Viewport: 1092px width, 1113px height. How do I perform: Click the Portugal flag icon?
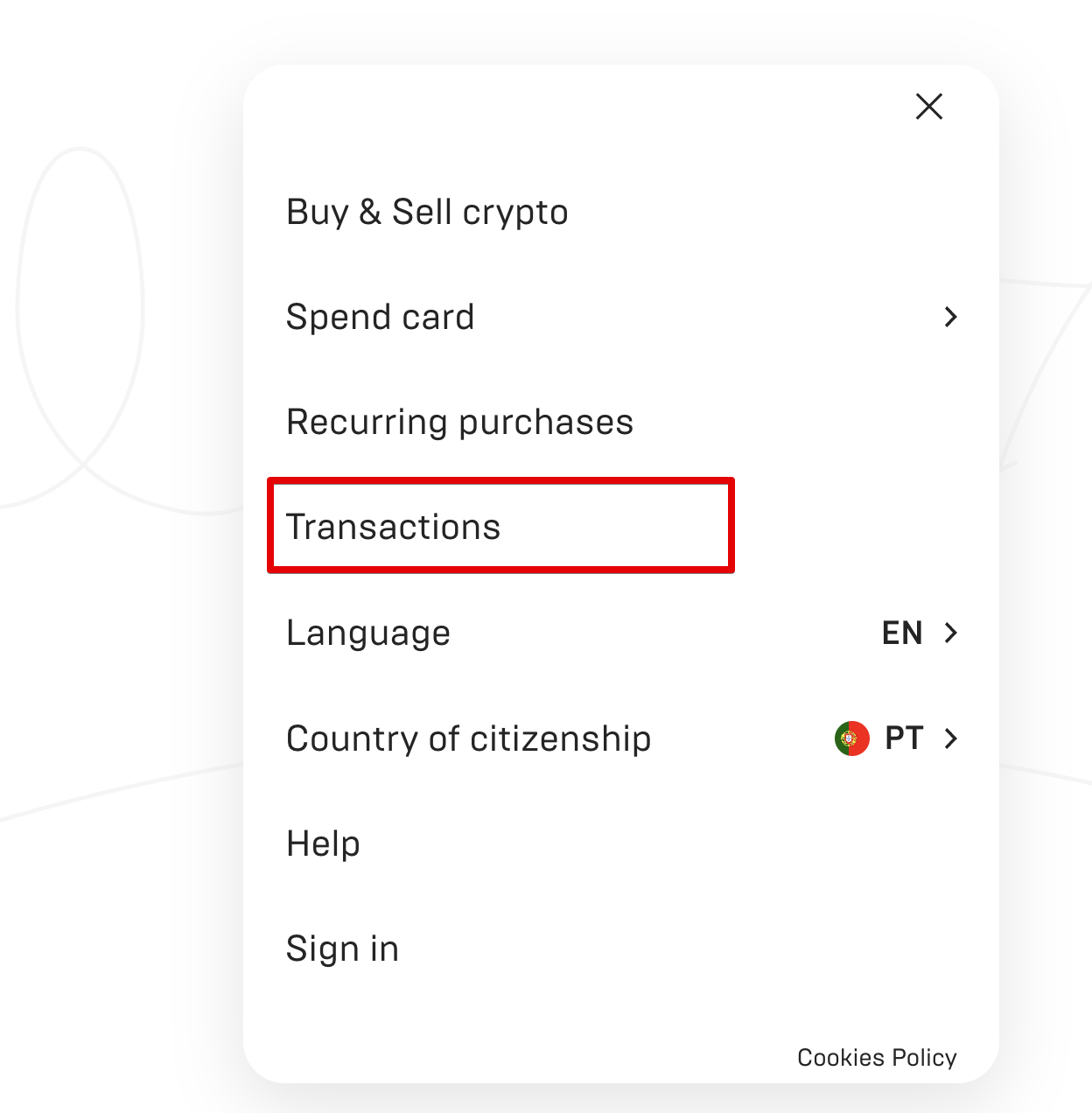tap(851, 738)
